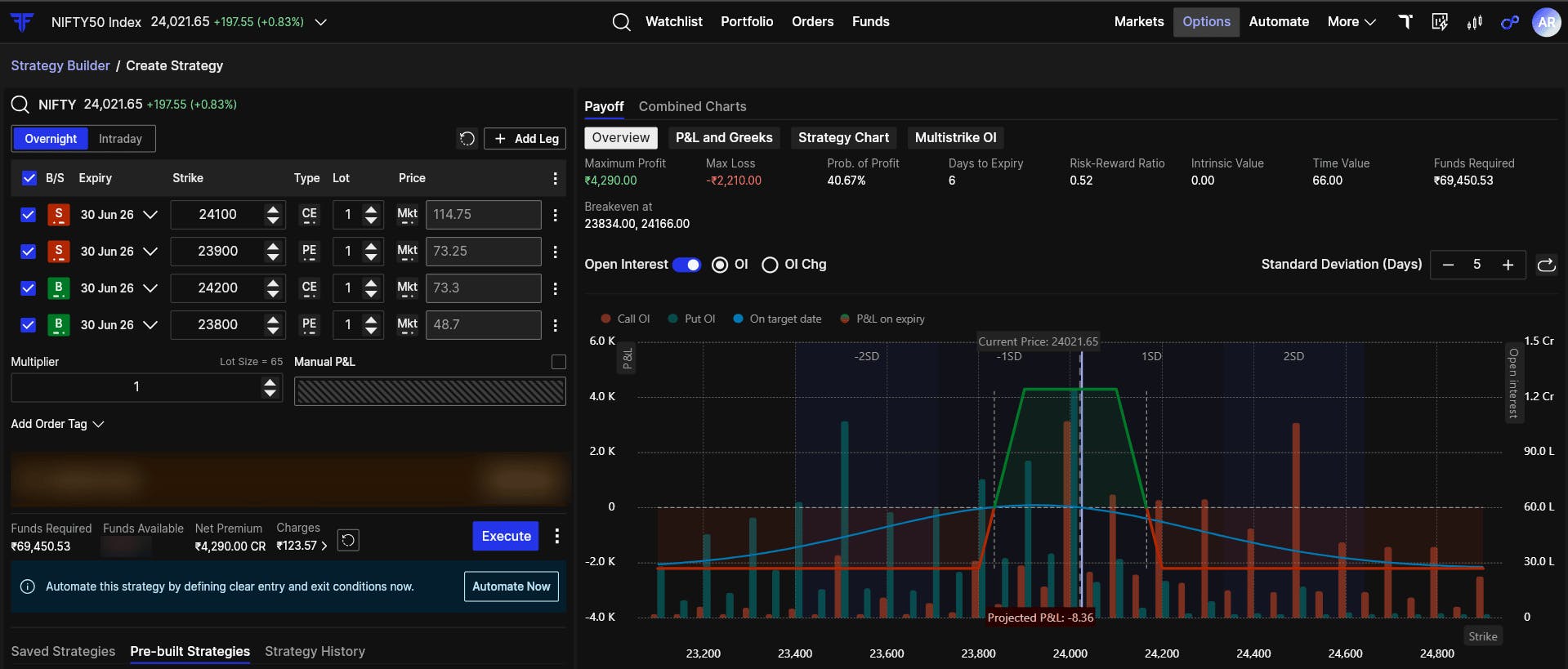Toggle the Open Interest switch
This screenshot has width=1568, height=669.
tap(686, 265)
